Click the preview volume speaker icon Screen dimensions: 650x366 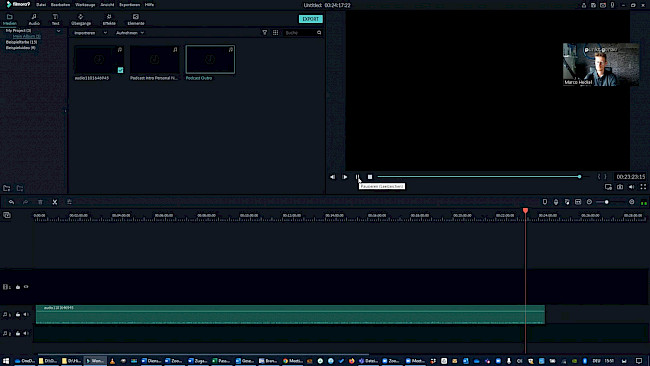(631, 187)
